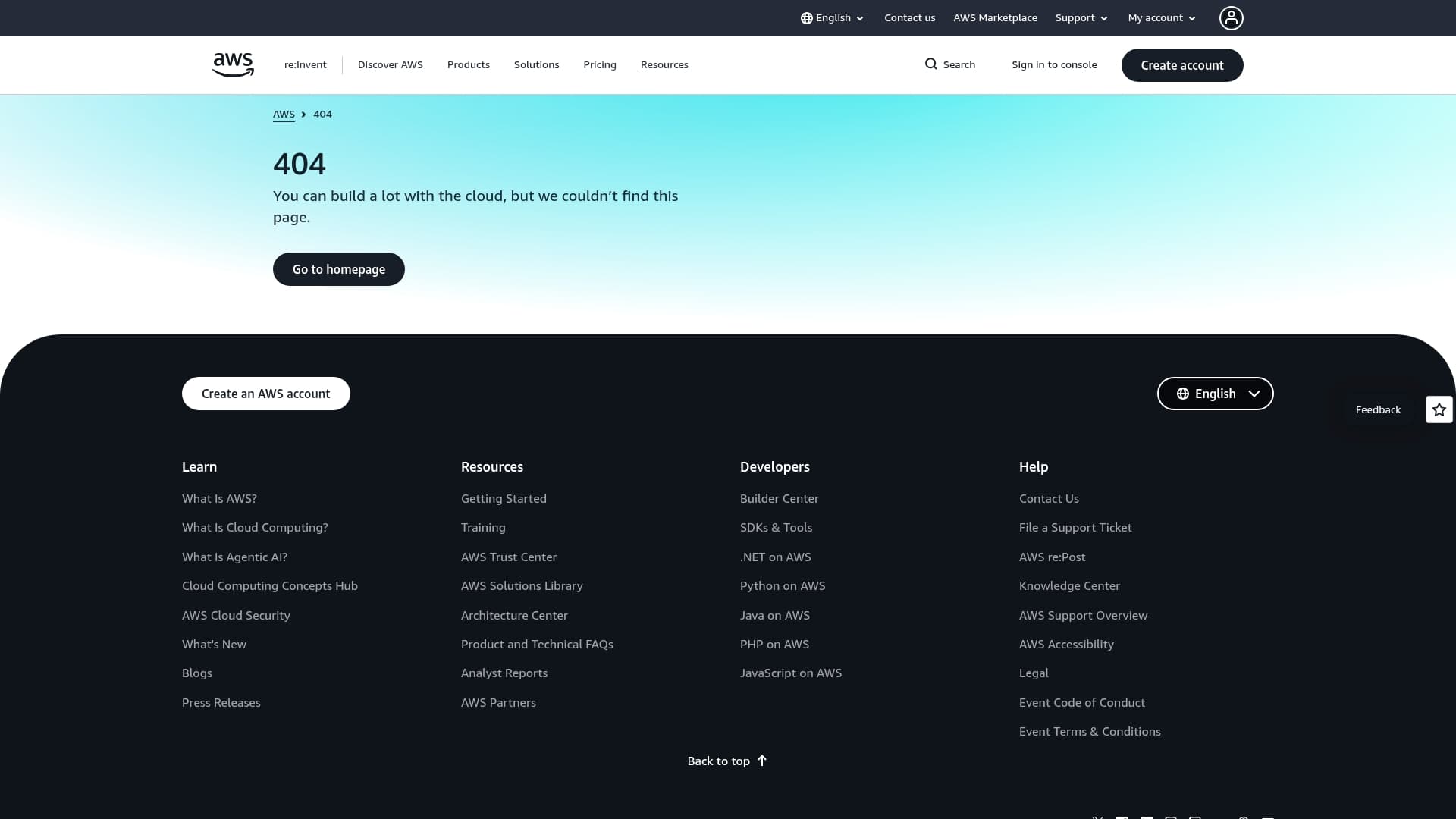Image resolution: width=1456 pixels, height=819 pixels.
Task: Open AWS Accessibility link
Action: point(1066,644)
